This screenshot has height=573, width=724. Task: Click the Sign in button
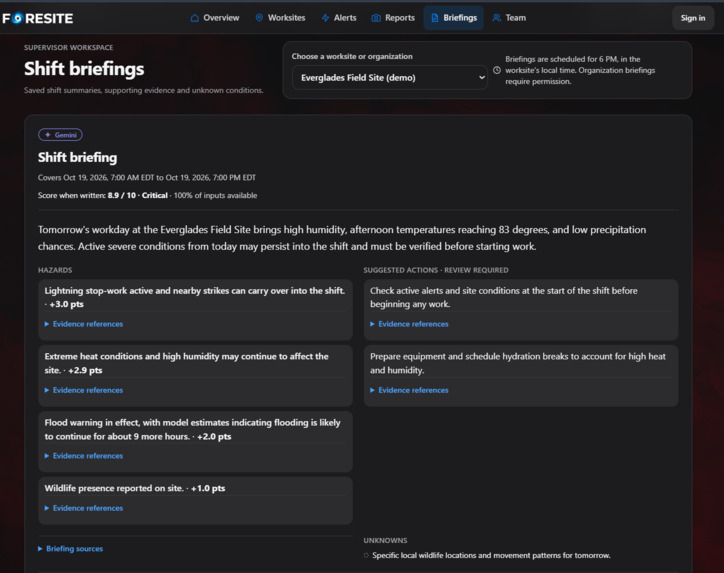[693, 18]
